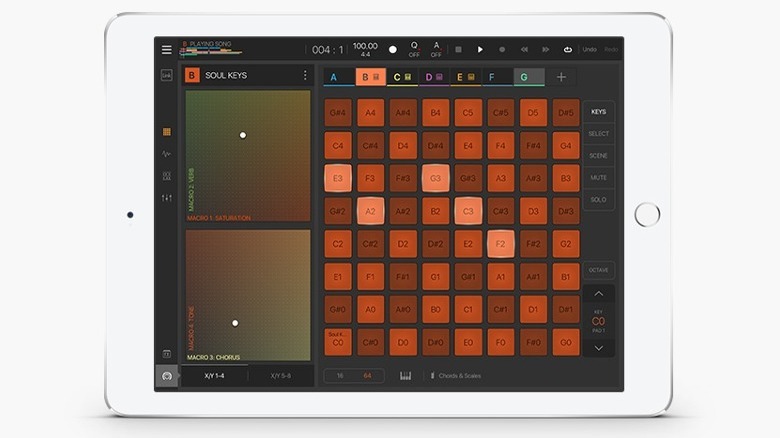Open the hamburger menu
Screen dimensions: 780x438
tap(167, 49)
